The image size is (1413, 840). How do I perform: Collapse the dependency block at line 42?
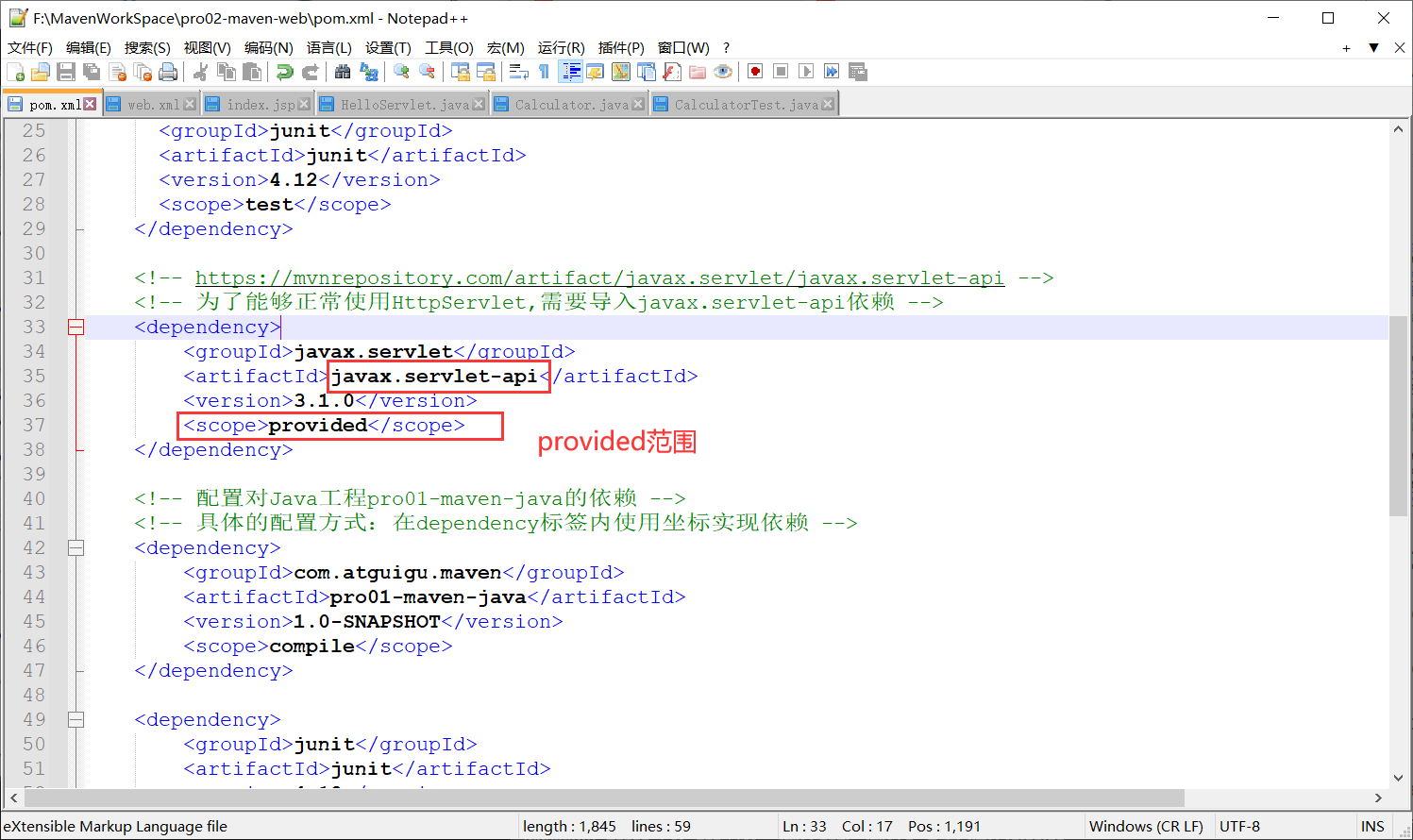pos(76,548)
